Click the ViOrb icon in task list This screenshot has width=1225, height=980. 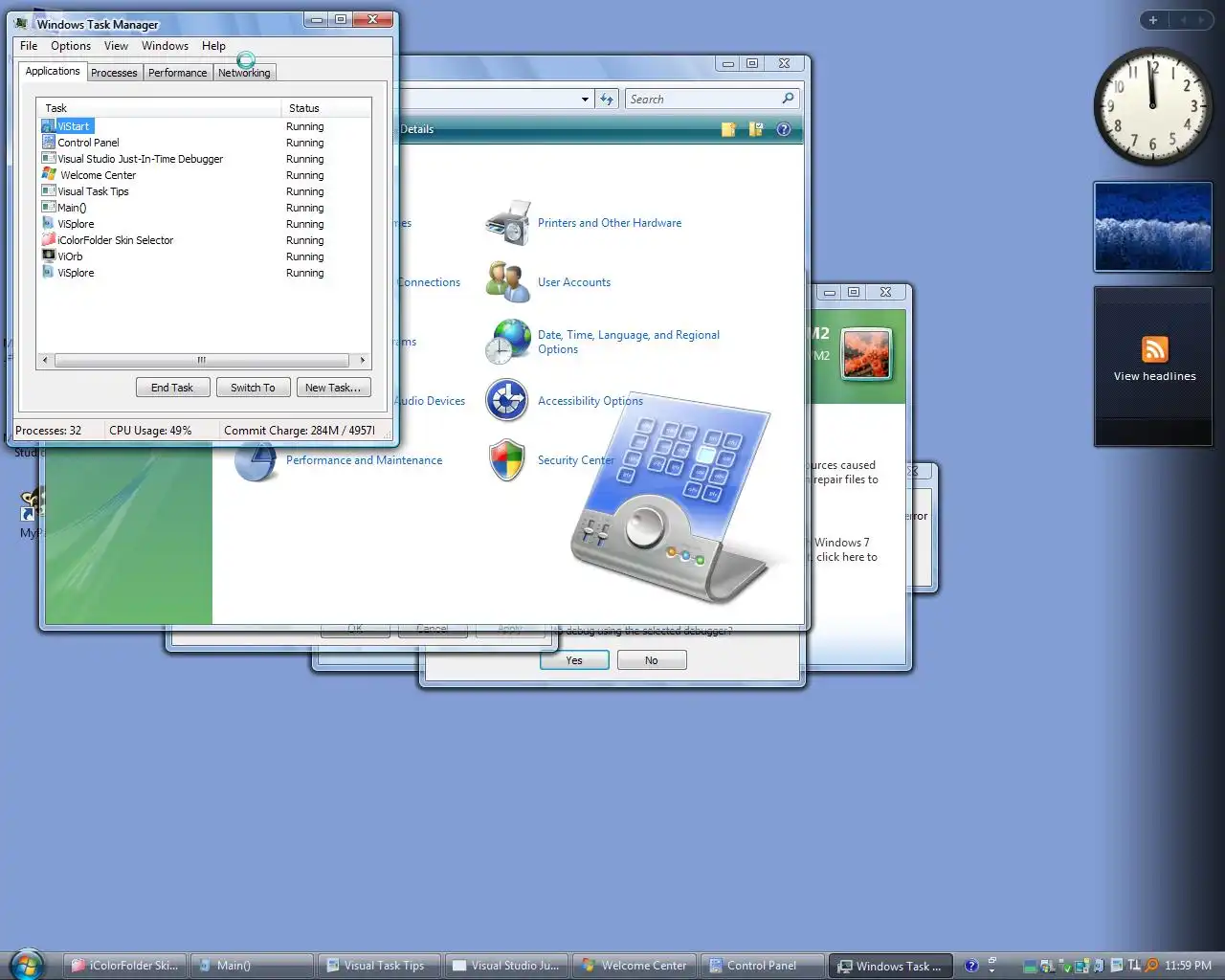click(49, 256)
